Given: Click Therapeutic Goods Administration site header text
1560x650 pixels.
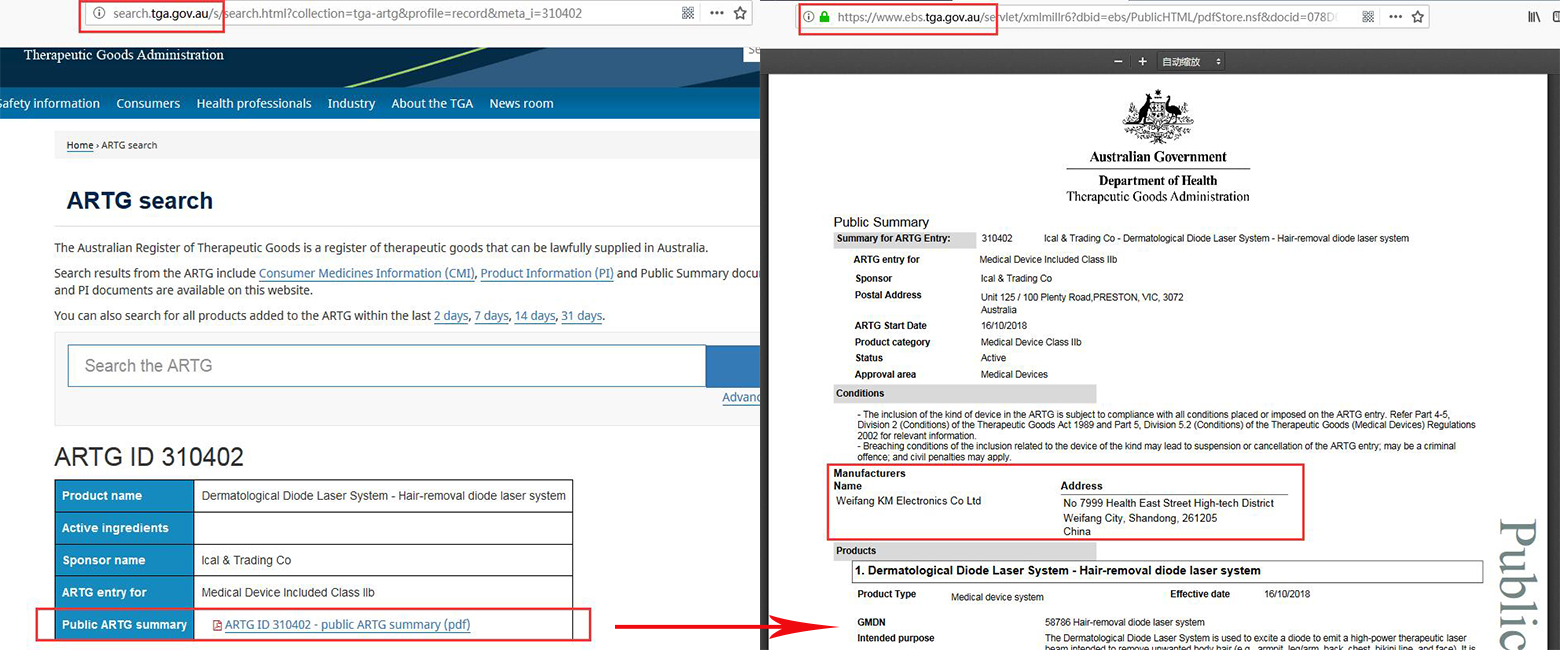Looking at the screenshot, I should point(124,55).
